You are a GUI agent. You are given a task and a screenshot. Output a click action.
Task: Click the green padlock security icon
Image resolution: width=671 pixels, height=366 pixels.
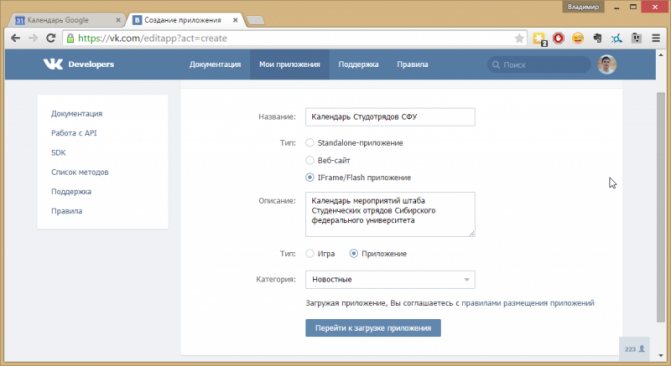point(70,38)
